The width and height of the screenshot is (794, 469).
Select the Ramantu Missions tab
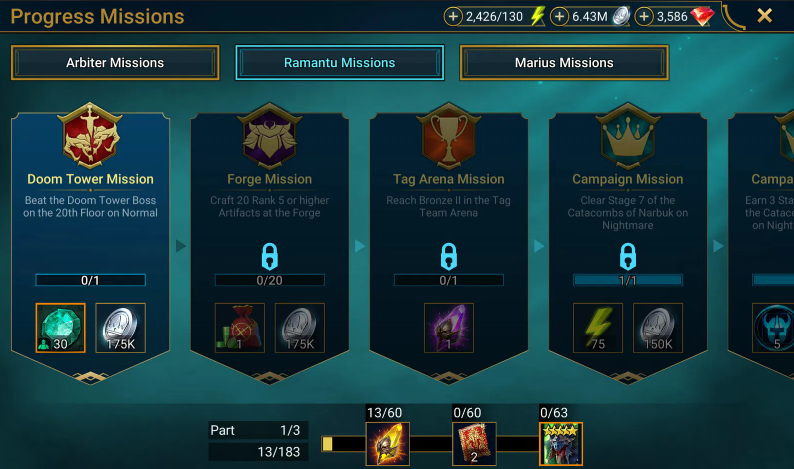[x=340, y=63]
